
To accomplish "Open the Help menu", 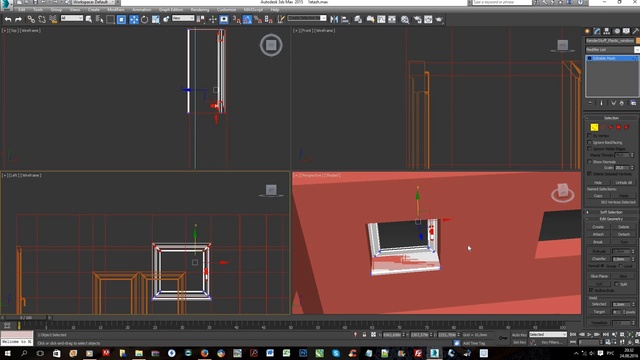I will [275, 9].
